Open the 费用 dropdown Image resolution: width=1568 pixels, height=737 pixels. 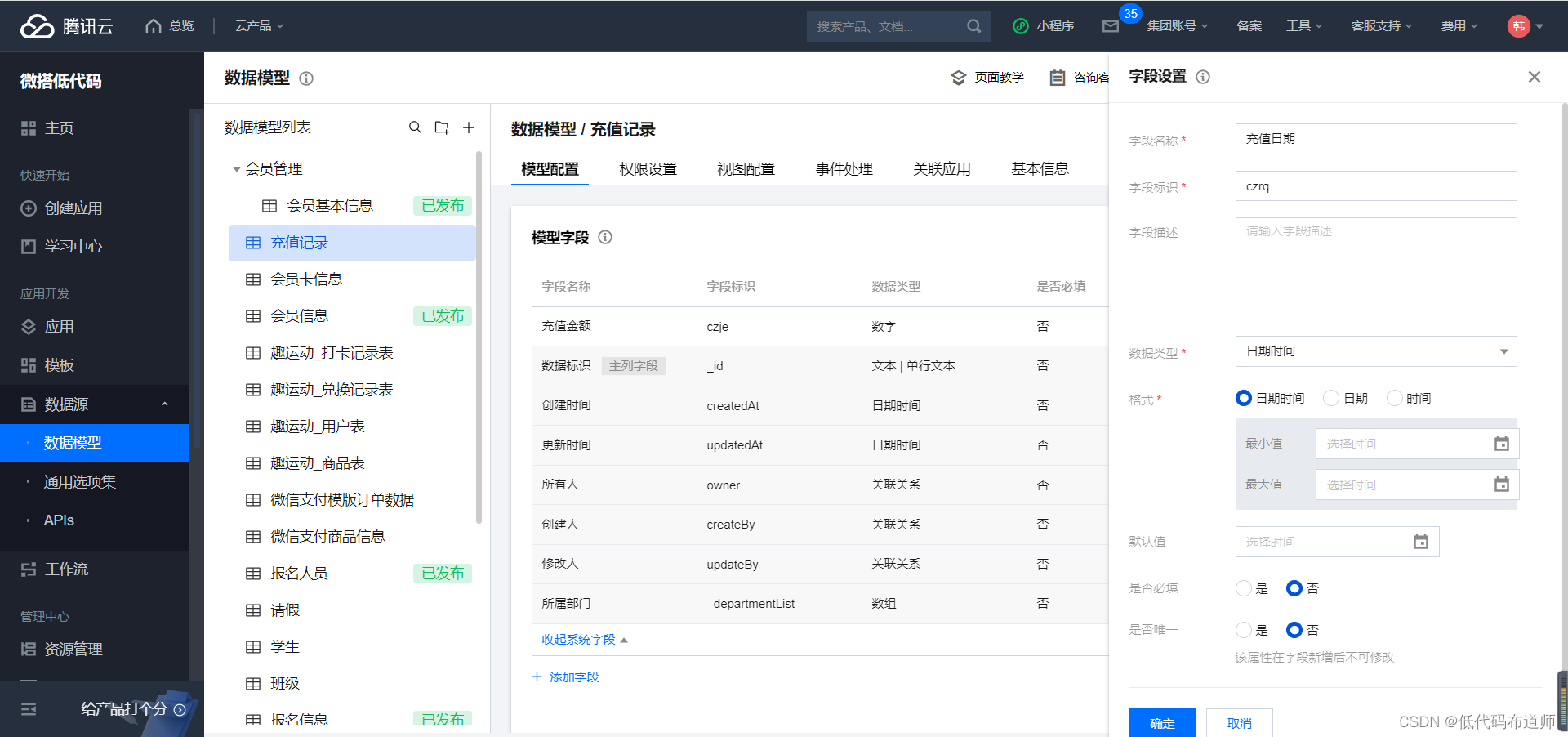pos(1459,26)
